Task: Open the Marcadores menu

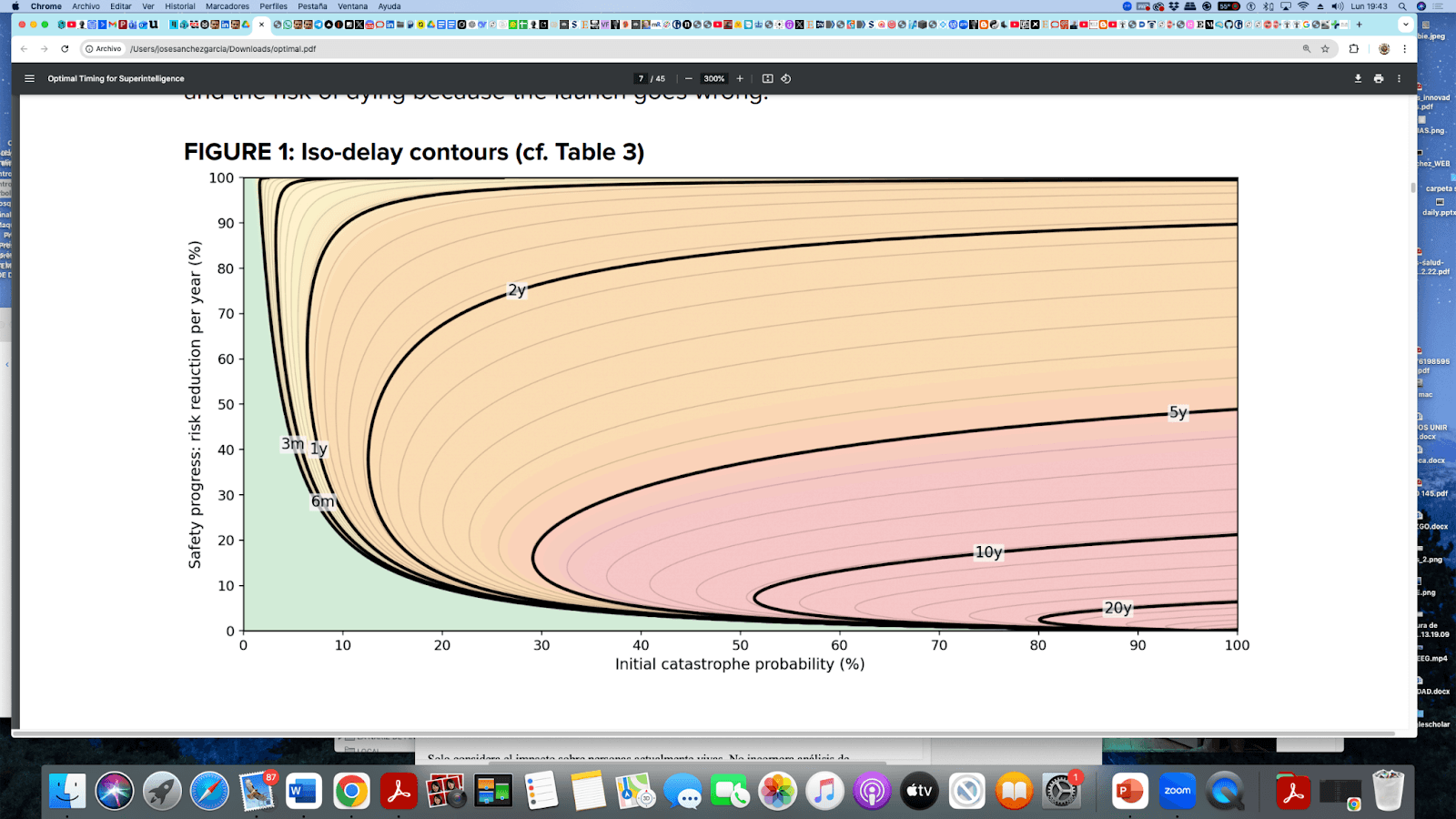Action: (x=227, y=6)
